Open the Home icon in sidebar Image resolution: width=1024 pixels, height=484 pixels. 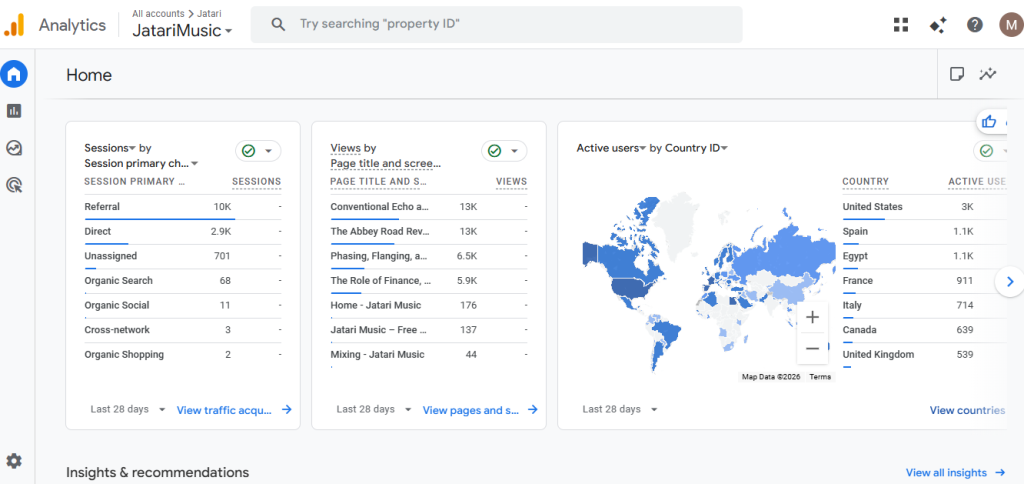(x=14, y=74)
